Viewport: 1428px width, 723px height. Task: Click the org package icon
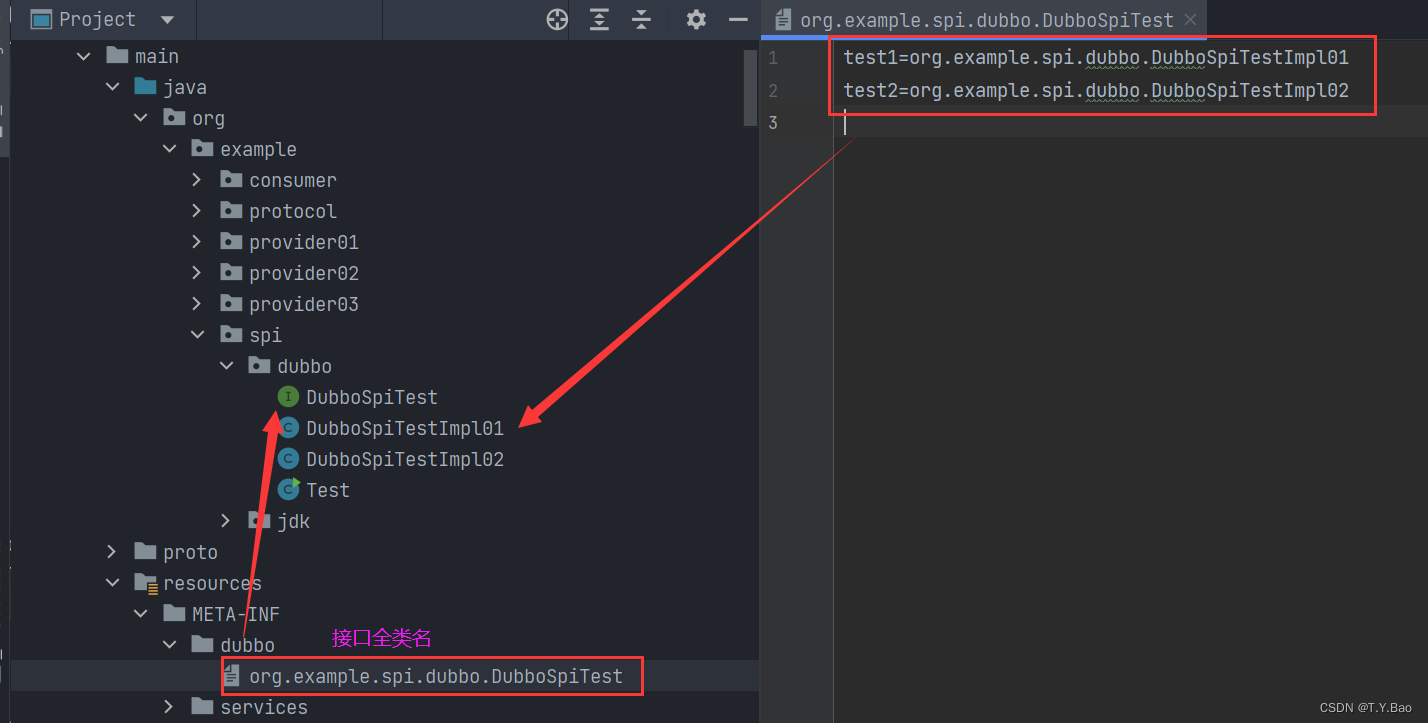pyautogui.click(x=174, y=117)
